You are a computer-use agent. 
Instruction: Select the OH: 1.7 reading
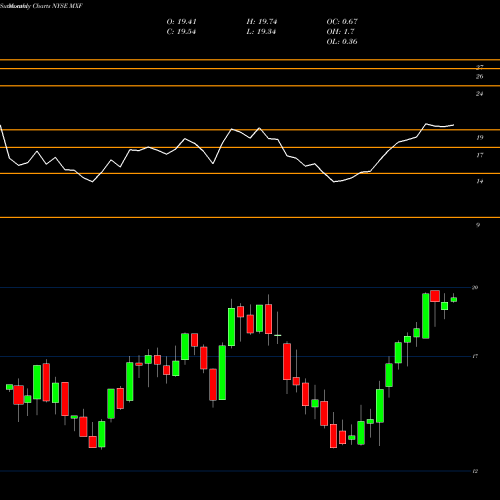coord(340,32)
